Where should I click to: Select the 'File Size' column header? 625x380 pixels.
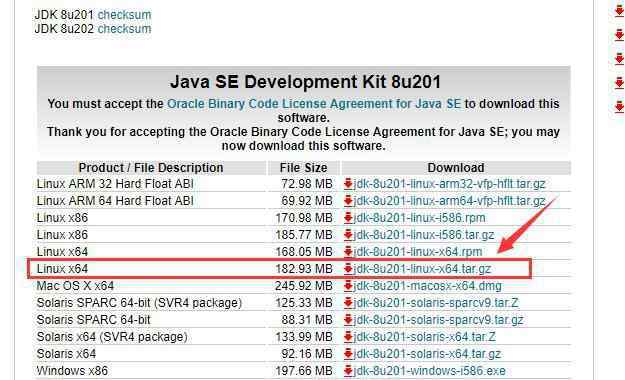click(x=303, y=168)
